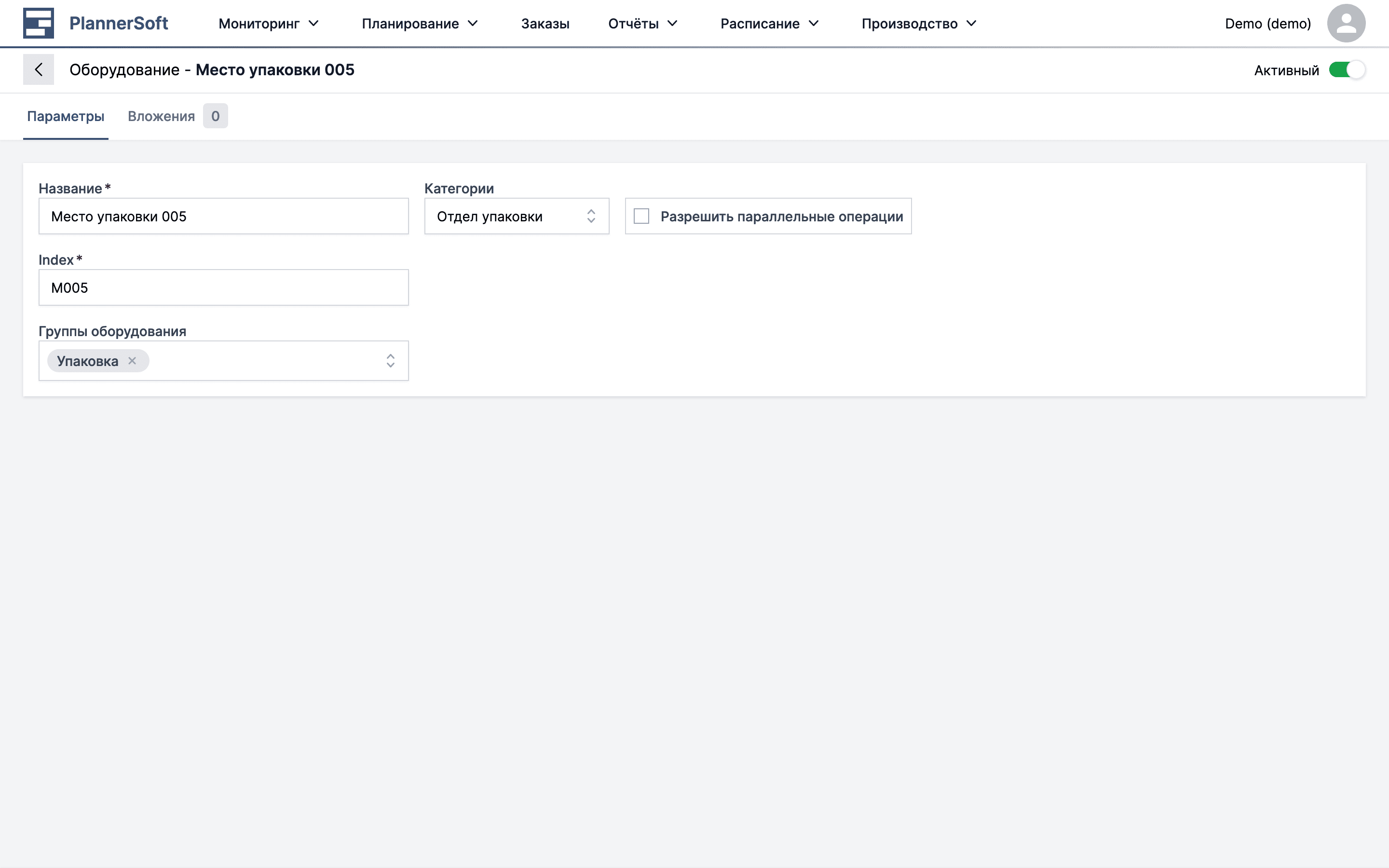Open the user profile avatar
Viewport: 1389px width, 868px height.
1346,22
